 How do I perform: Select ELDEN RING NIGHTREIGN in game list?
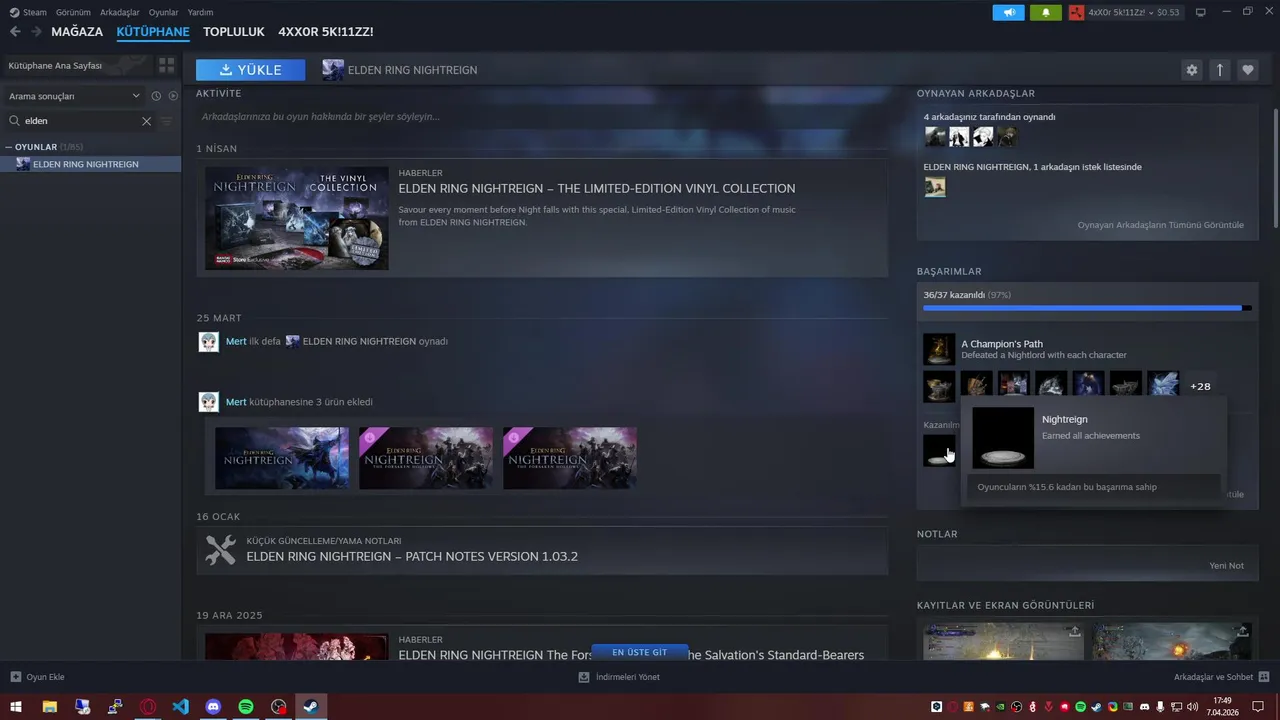pos(90,164)
